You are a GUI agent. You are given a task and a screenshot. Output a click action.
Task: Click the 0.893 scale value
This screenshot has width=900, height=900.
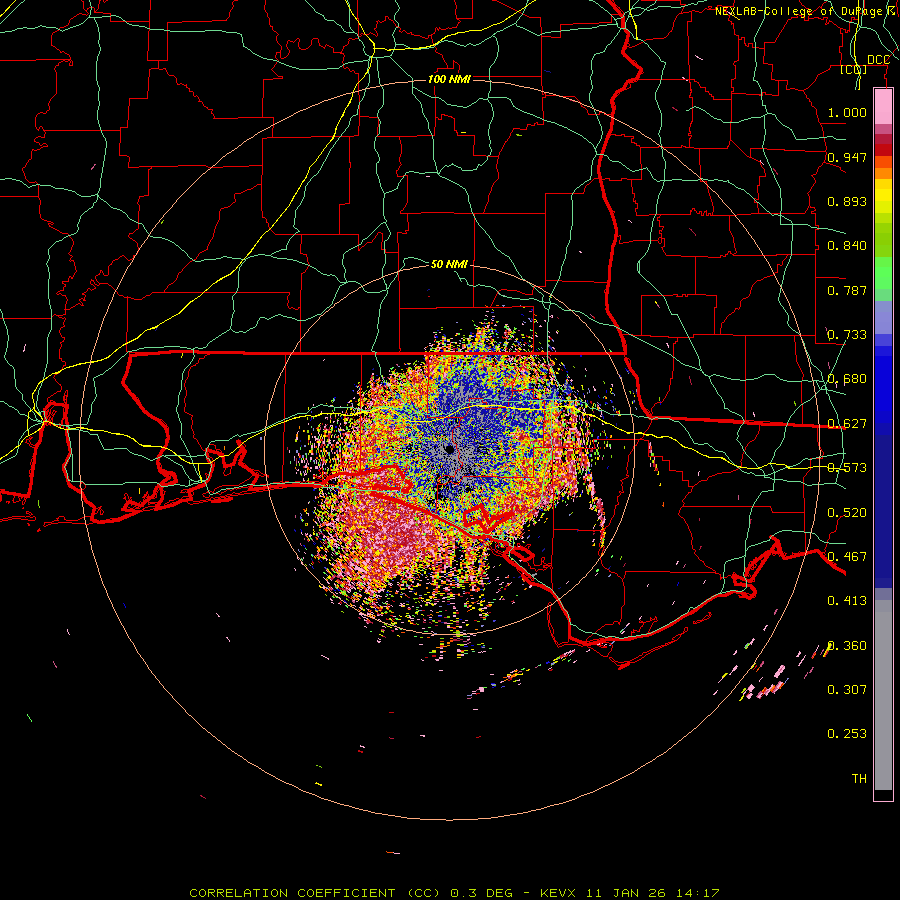847,201
